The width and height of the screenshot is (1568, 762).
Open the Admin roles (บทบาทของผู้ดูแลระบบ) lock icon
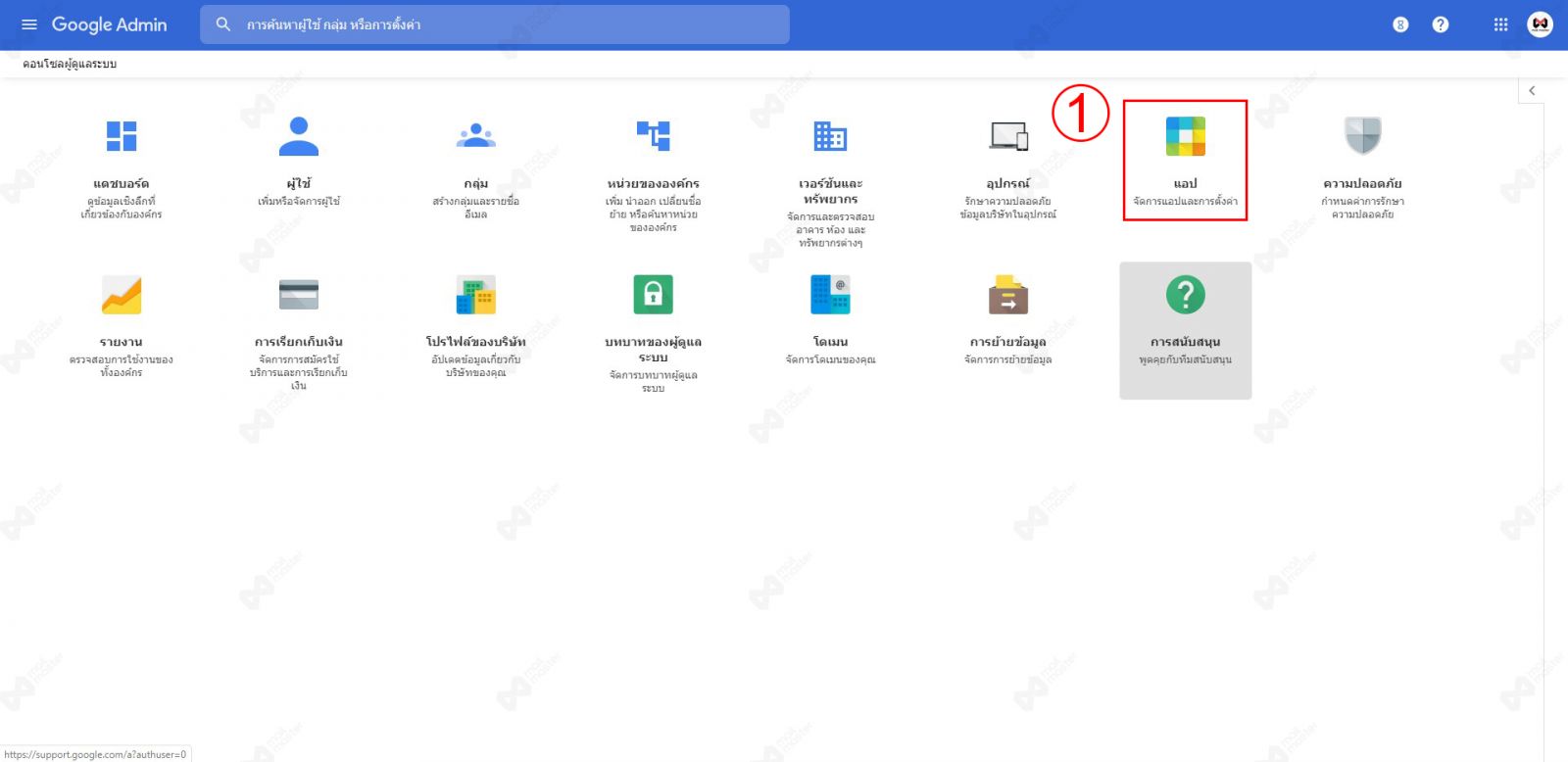click(654, 295)
